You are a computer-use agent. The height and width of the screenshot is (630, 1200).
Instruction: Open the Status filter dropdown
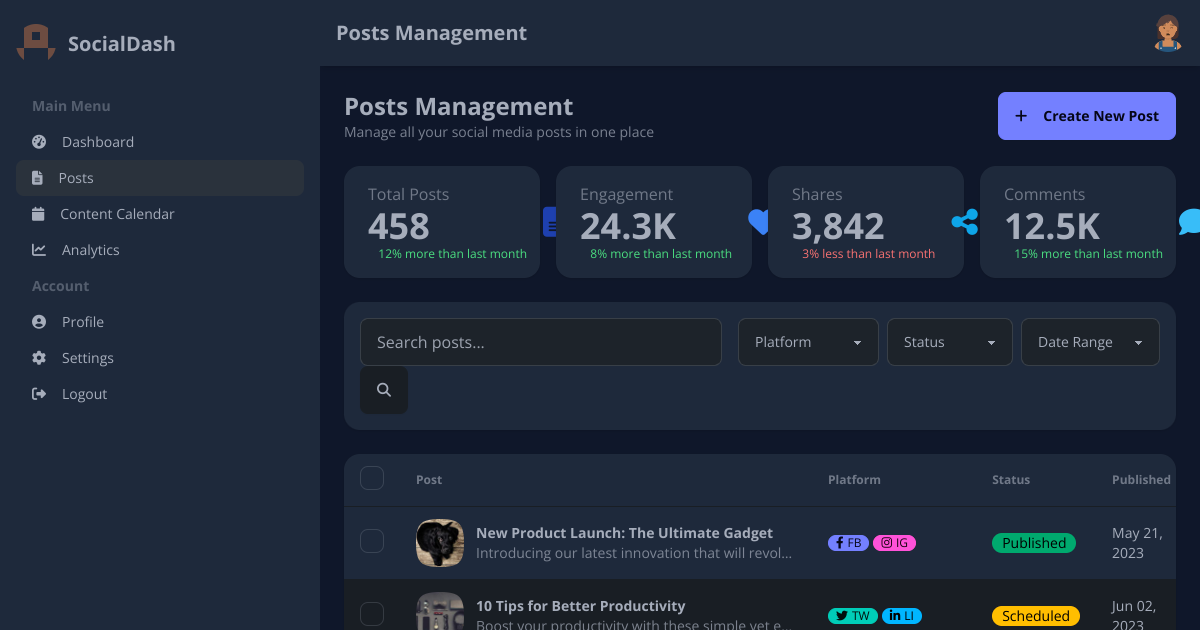(x=949, y=341)
